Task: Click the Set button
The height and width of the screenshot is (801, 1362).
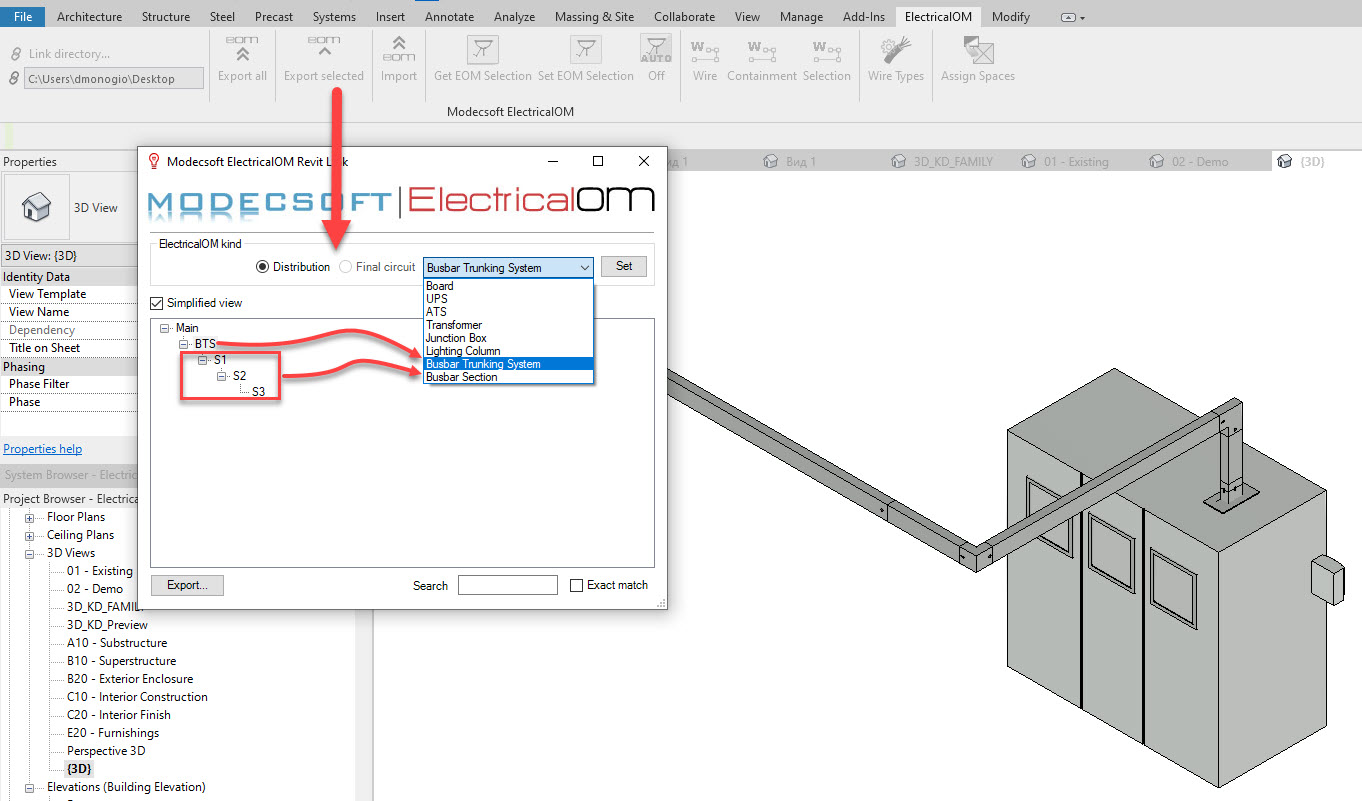Action: pyautogui.click(x=624, y=267)
